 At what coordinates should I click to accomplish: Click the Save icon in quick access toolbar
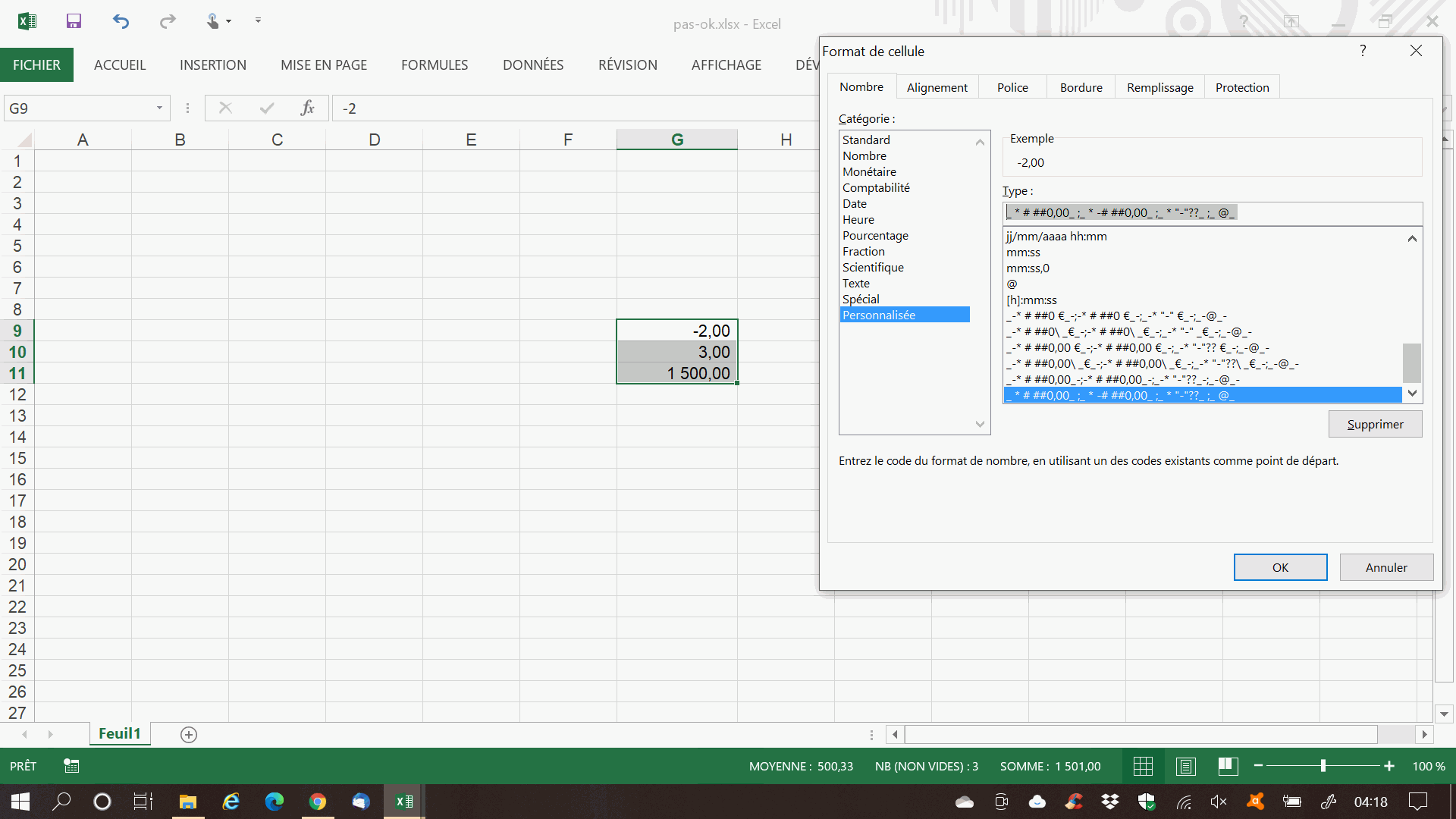[74, 21]
